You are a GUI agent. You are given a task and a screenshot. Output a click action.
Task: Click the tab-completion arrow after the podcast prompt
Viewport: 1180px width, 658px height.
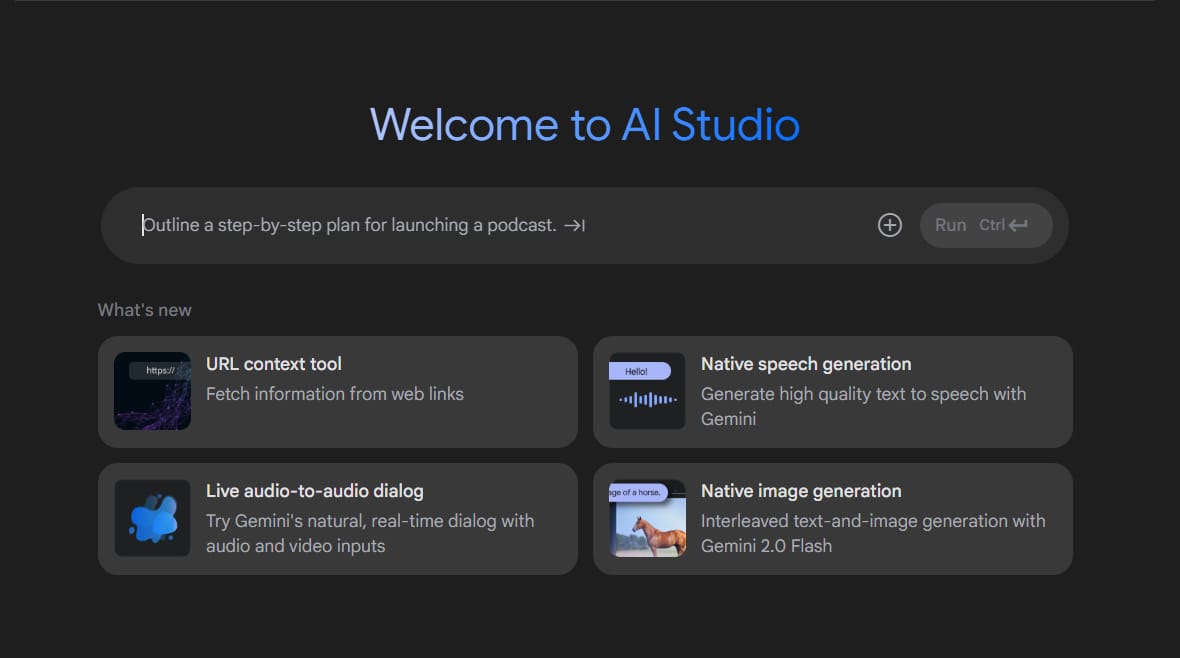574,225
